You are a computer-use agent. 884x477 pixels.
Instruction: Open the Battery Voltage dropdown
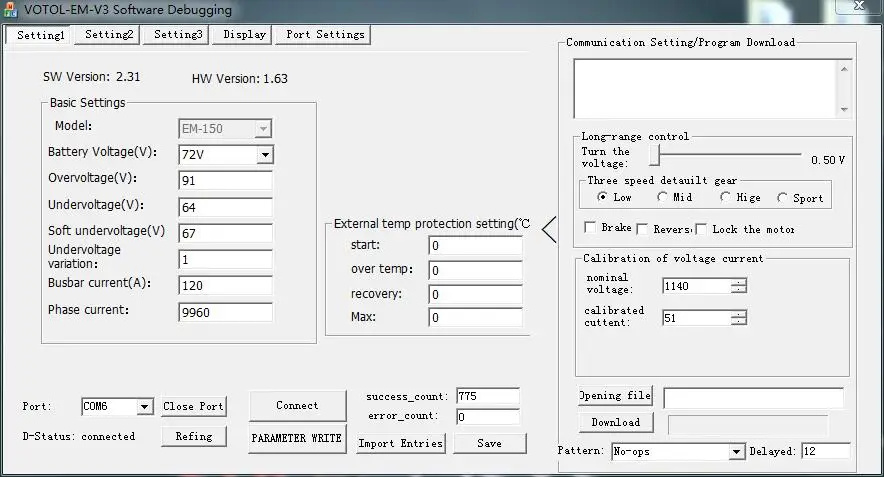264,155
